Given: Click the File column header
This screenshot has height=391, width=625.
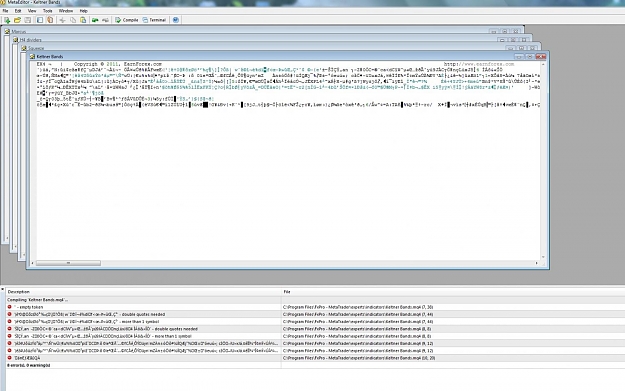Looking at the screenshot, I should (x=453, y=292).
